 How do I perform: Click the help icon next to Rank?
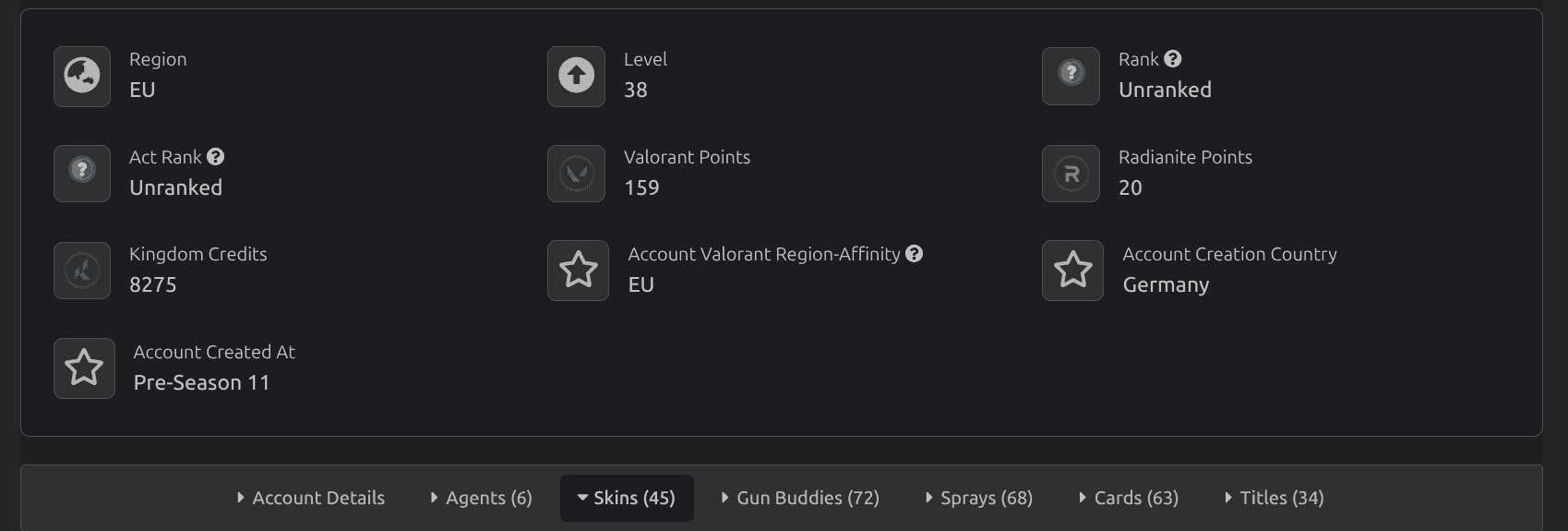(x=1173, y=59)
